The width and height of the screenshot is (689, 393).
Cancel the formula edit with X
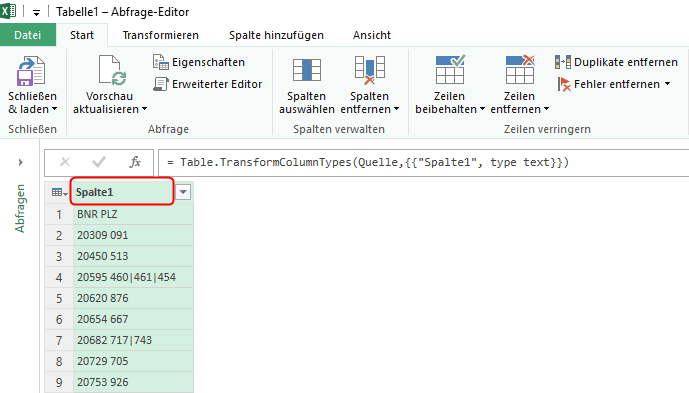click(65, 162)
